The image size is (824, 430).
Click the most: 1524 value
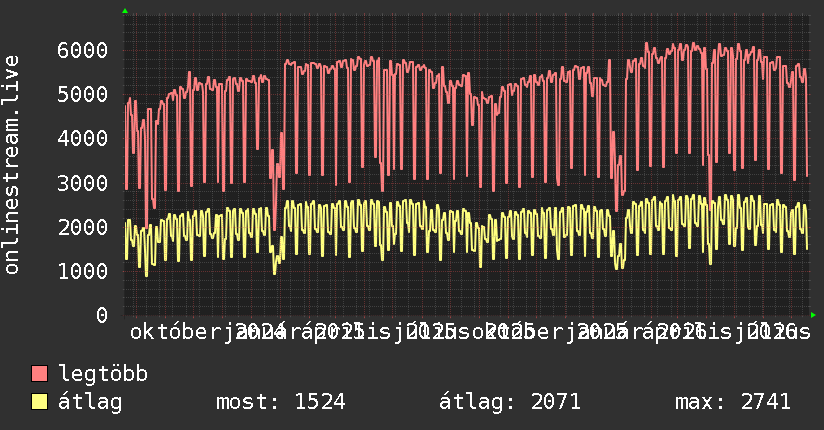tap(281, 402)
